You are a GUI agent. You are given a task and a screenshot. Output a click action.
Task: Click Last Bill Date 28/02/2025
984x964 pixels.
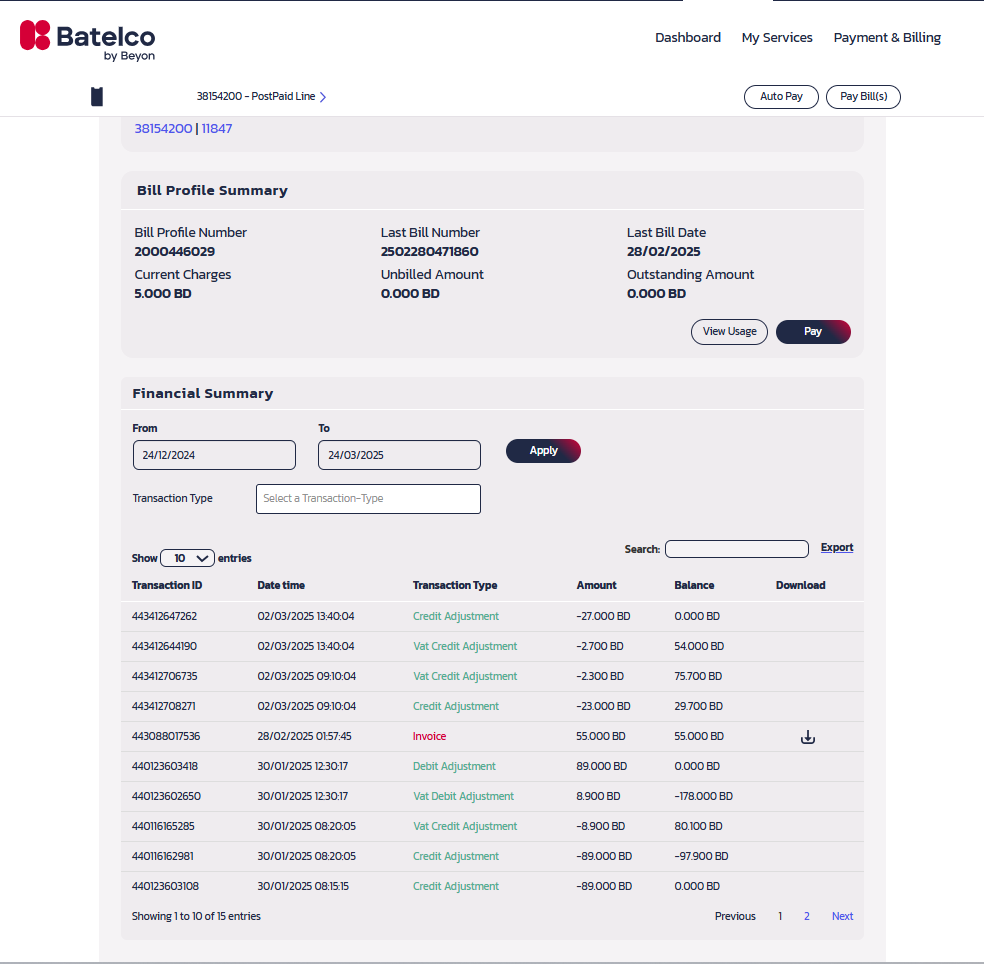pos(663,252)
